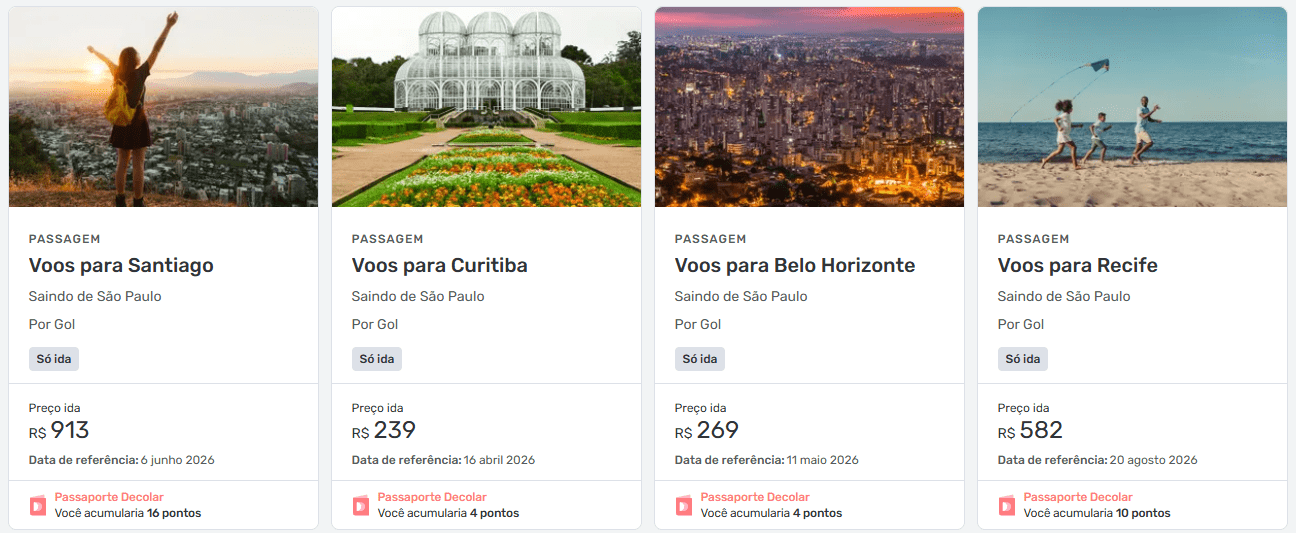1296x533 pixels.
Task: Click the R$ 582 Recife price
Action: coord(1030,431)
